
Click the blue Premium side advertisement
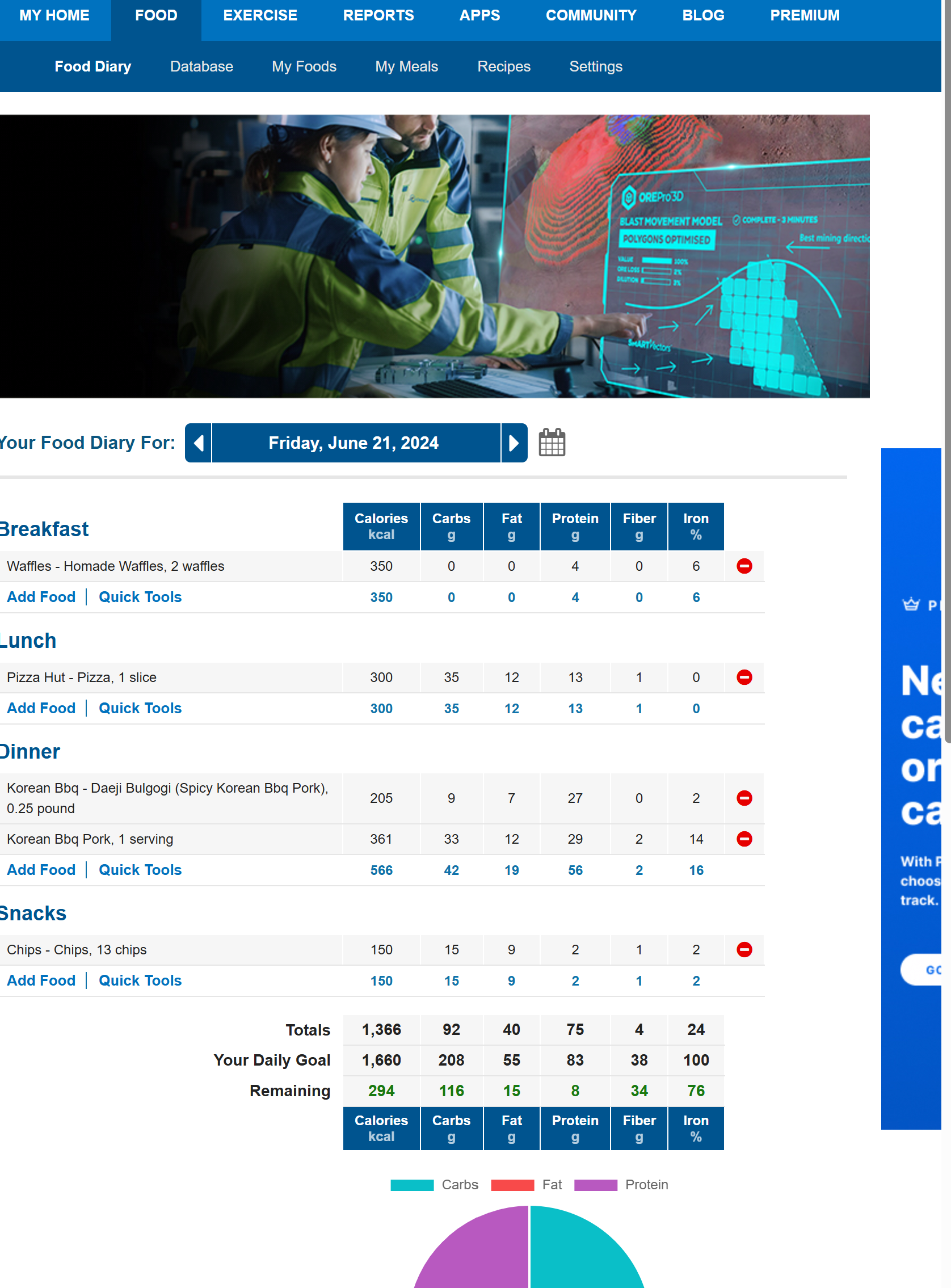(911, 789)
